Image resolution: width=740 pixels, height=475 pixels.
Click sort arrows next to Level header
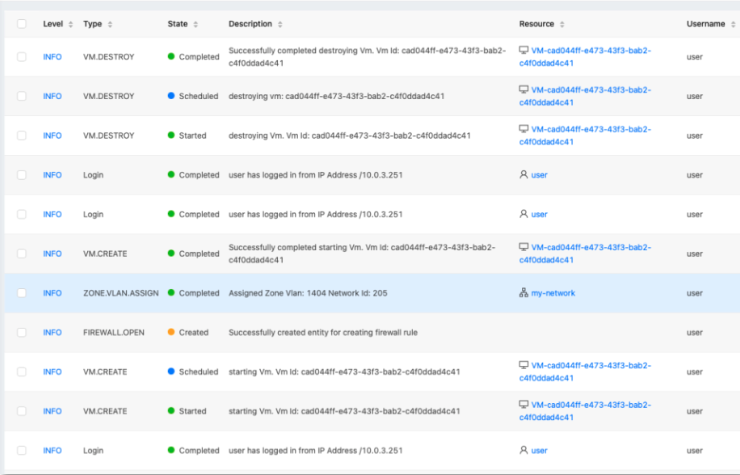(x=71, y=24)
